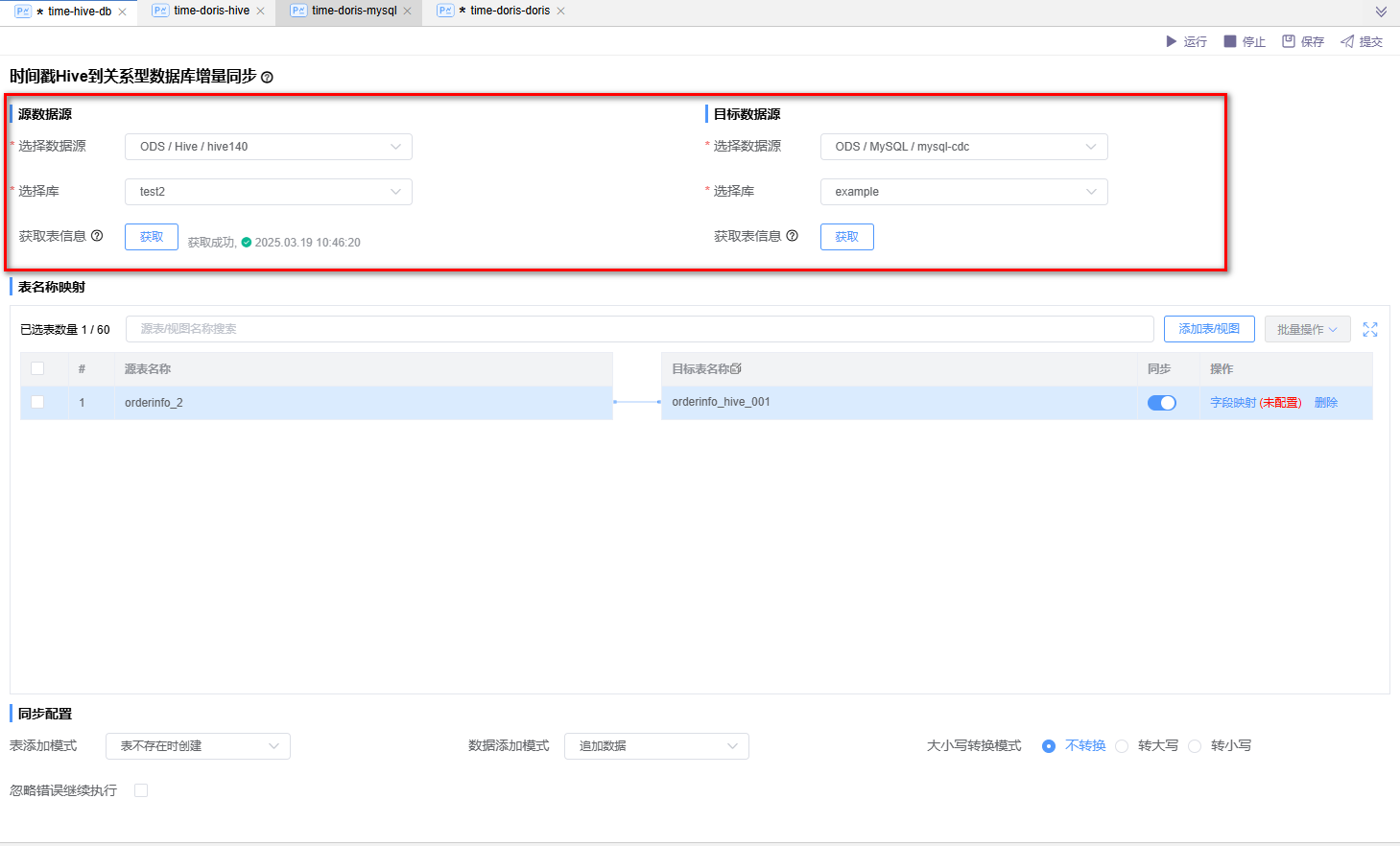
Task: Click the source table name search field
Action: click(639, 329)
